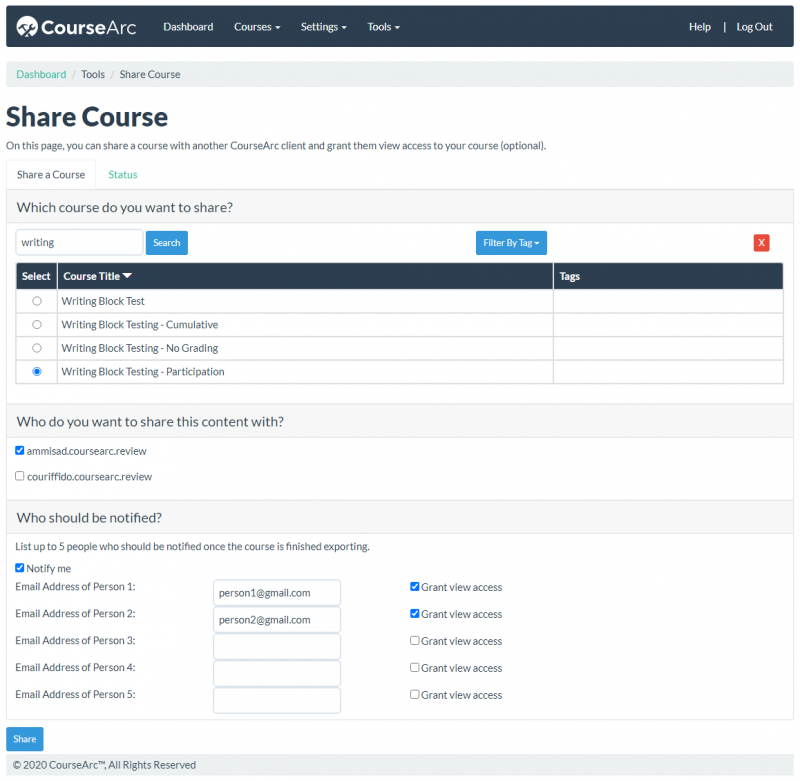Enable Grant view access for Person 3

pyautogui.click(x=415, y=641)
